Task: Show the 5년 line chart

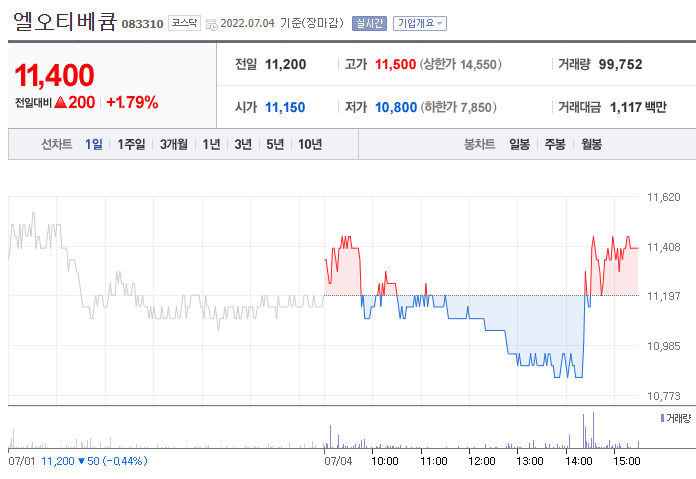Action: 275,144
